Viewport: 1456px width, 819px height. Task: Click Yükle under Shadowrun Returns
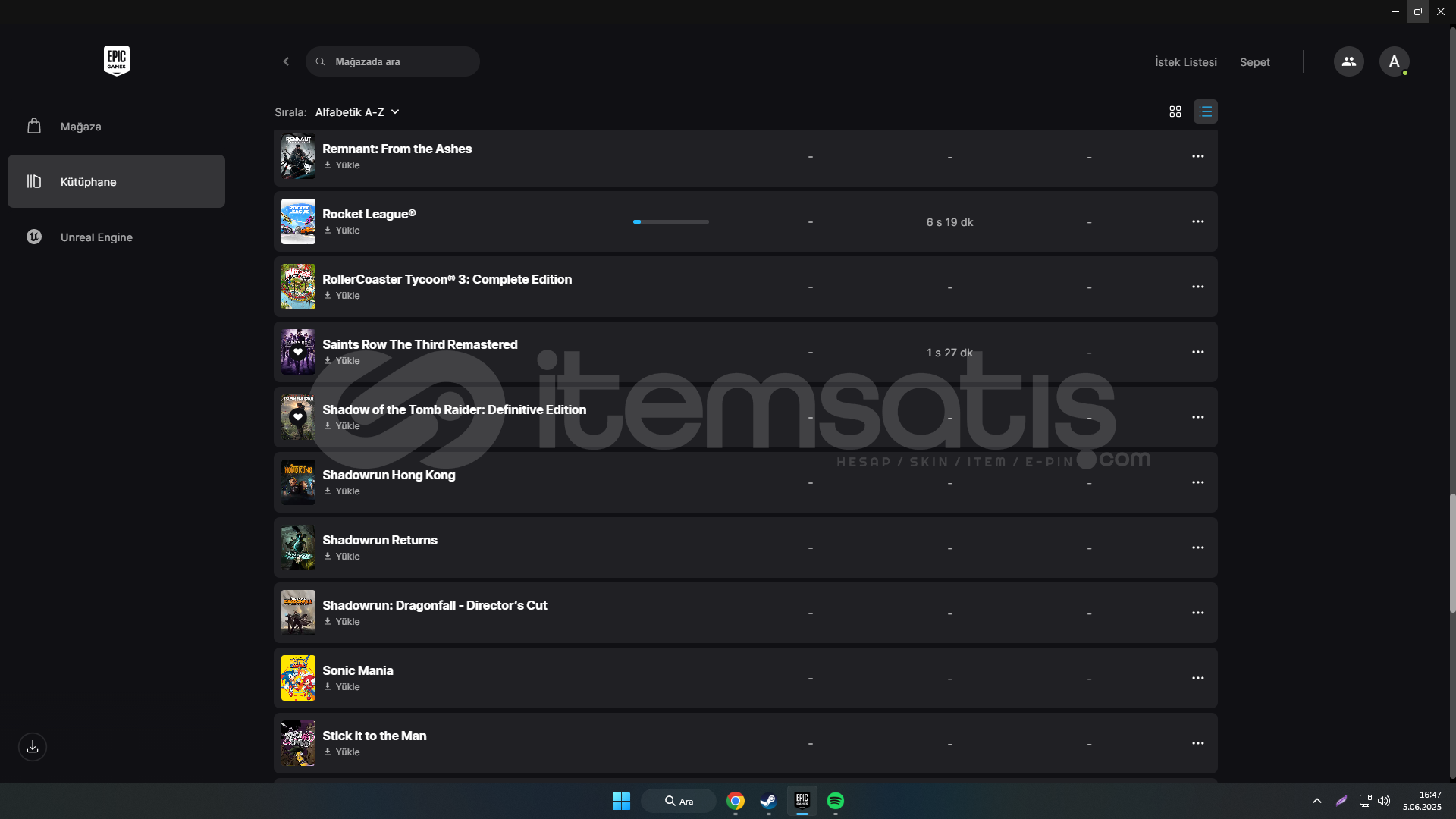pos(342,557)
